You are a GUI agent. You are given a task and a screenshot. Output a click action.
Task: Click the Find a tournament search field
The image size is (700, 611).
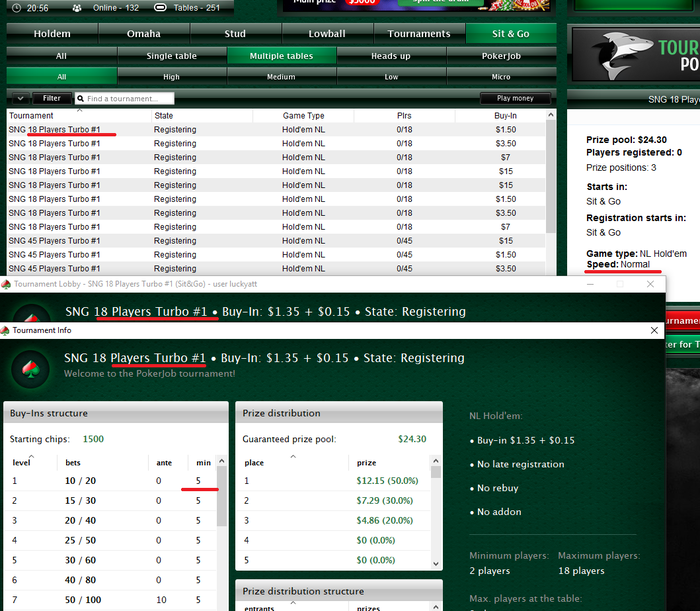coord(125,98)
